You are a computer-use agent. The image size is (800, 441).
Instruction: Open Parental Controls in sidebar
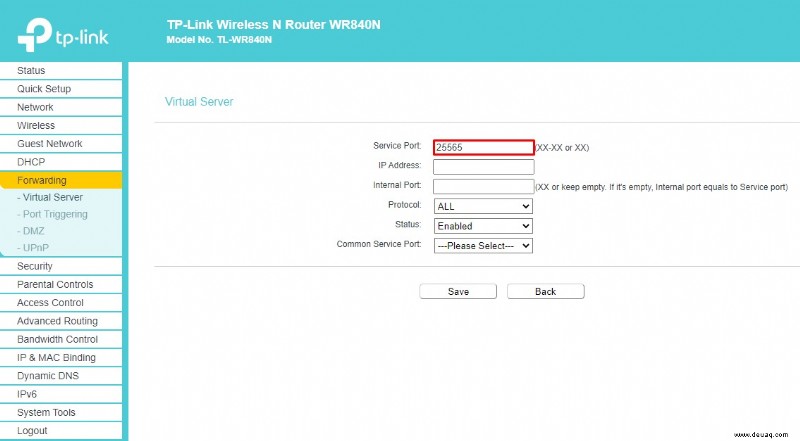coord(61,285)
